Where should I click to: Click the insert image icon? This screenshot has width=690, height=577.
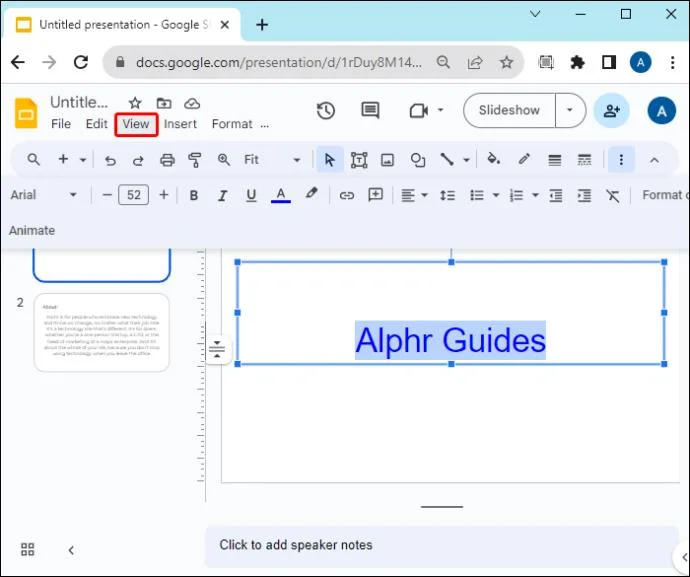pos(387,160)
